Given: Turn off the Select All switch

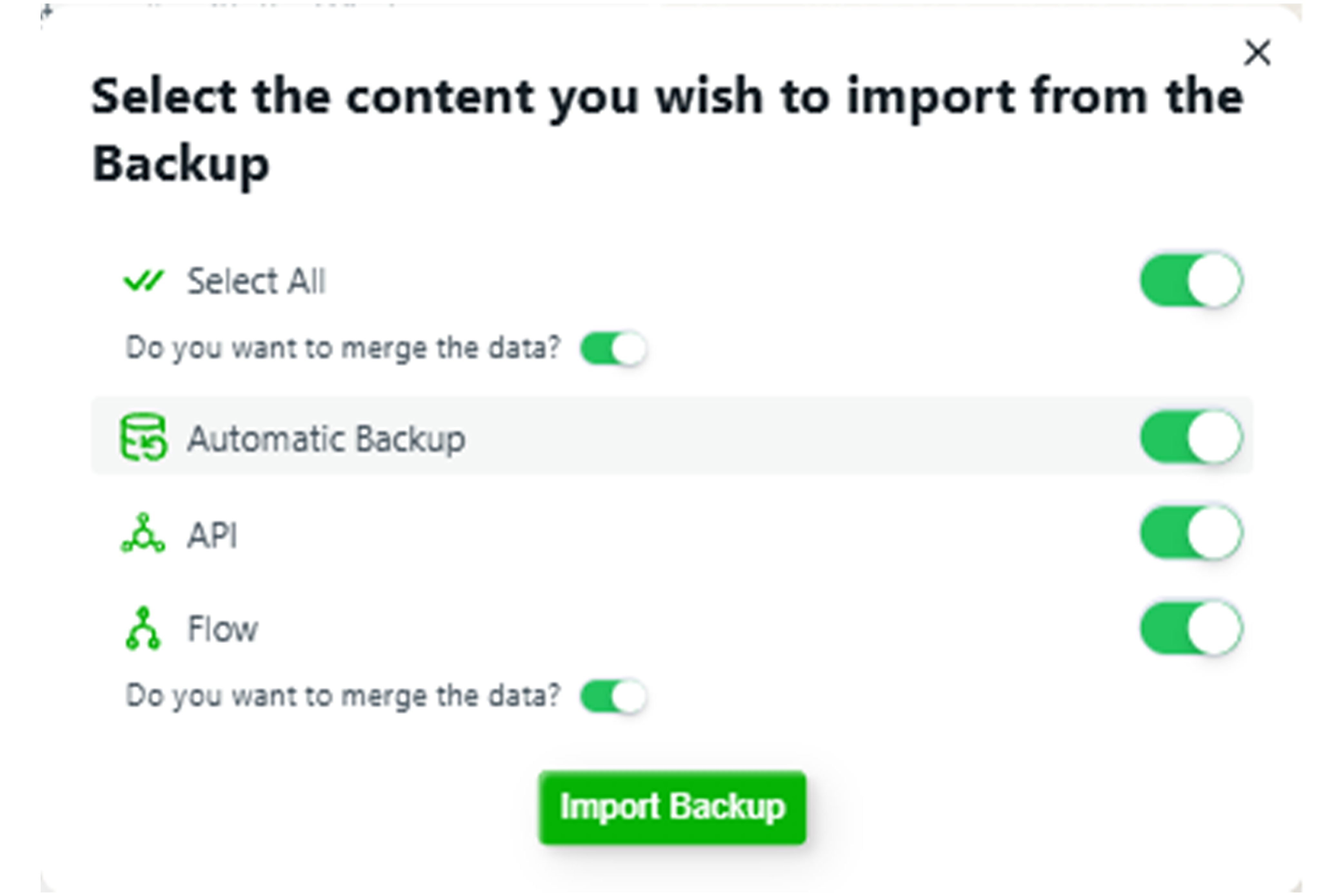Looking at the screenshot, I should [x=1191, y=281].
